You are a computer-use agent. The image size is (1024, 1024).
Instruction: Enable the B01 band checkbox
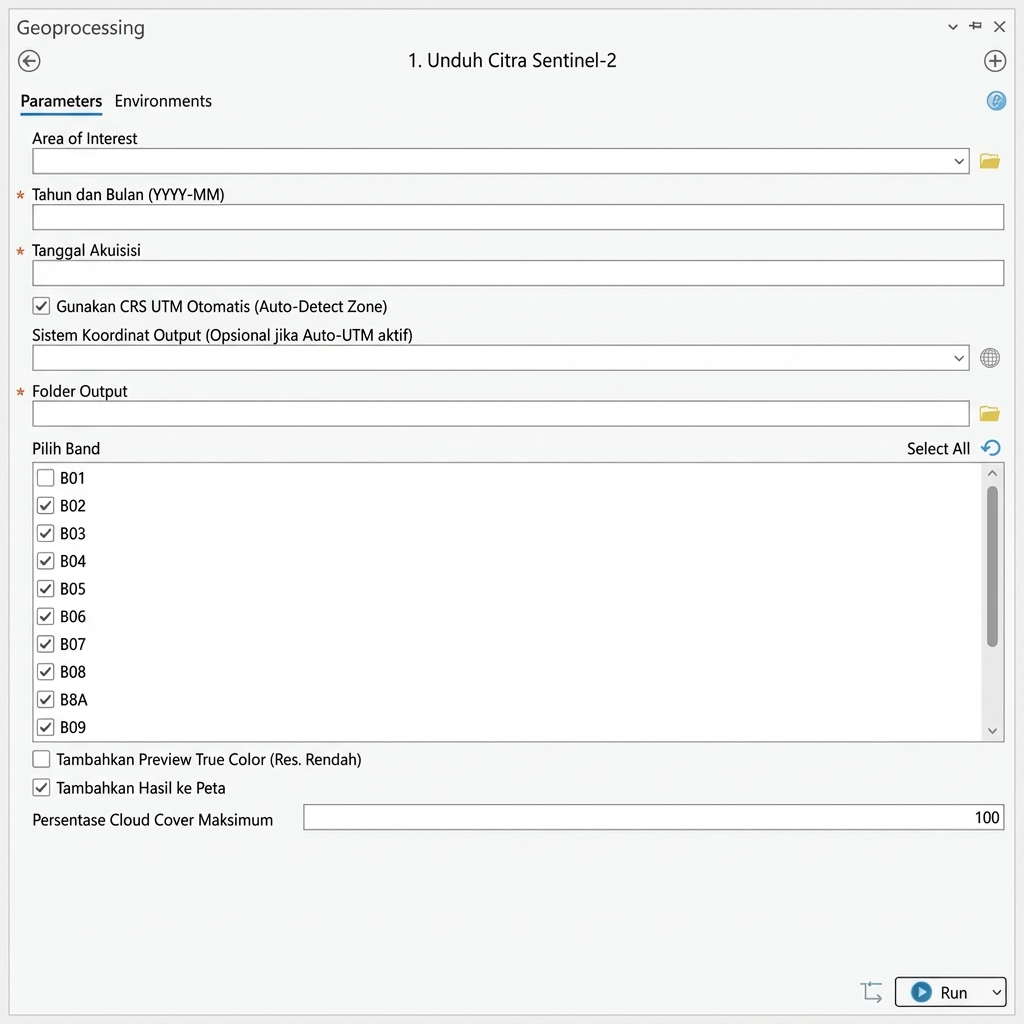pos(45,478)
